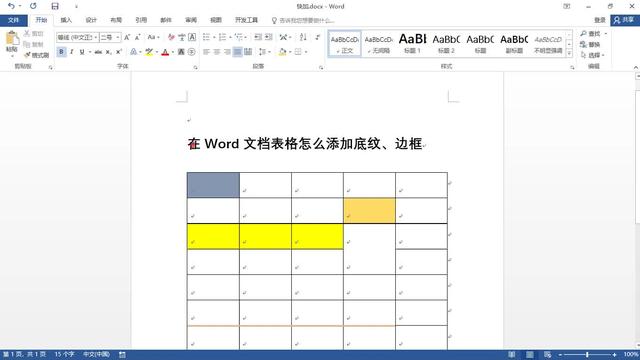Click the Numbering list icon
This screenshot has width=640, height=360.
point(222,37)
